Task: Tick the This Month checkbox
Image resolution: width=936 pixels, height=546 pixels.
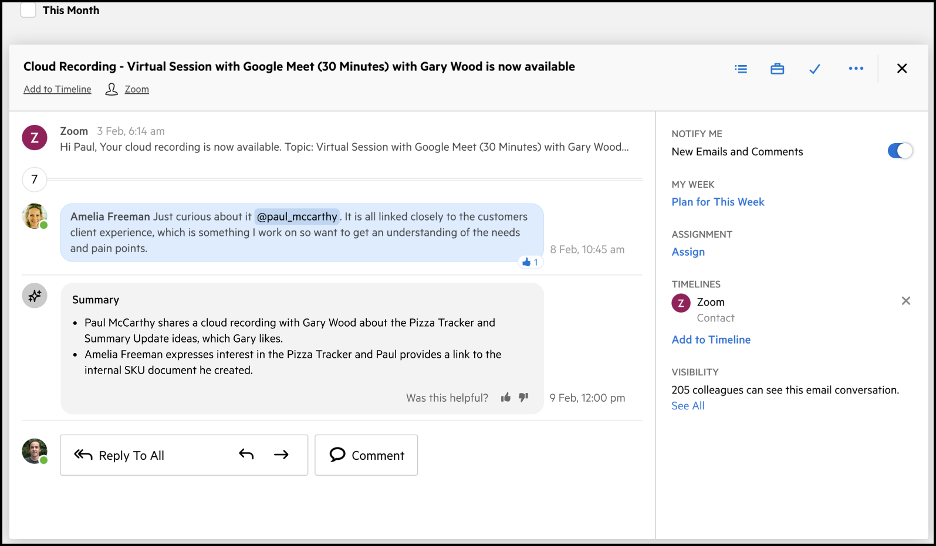Action: tap(28, 10)
